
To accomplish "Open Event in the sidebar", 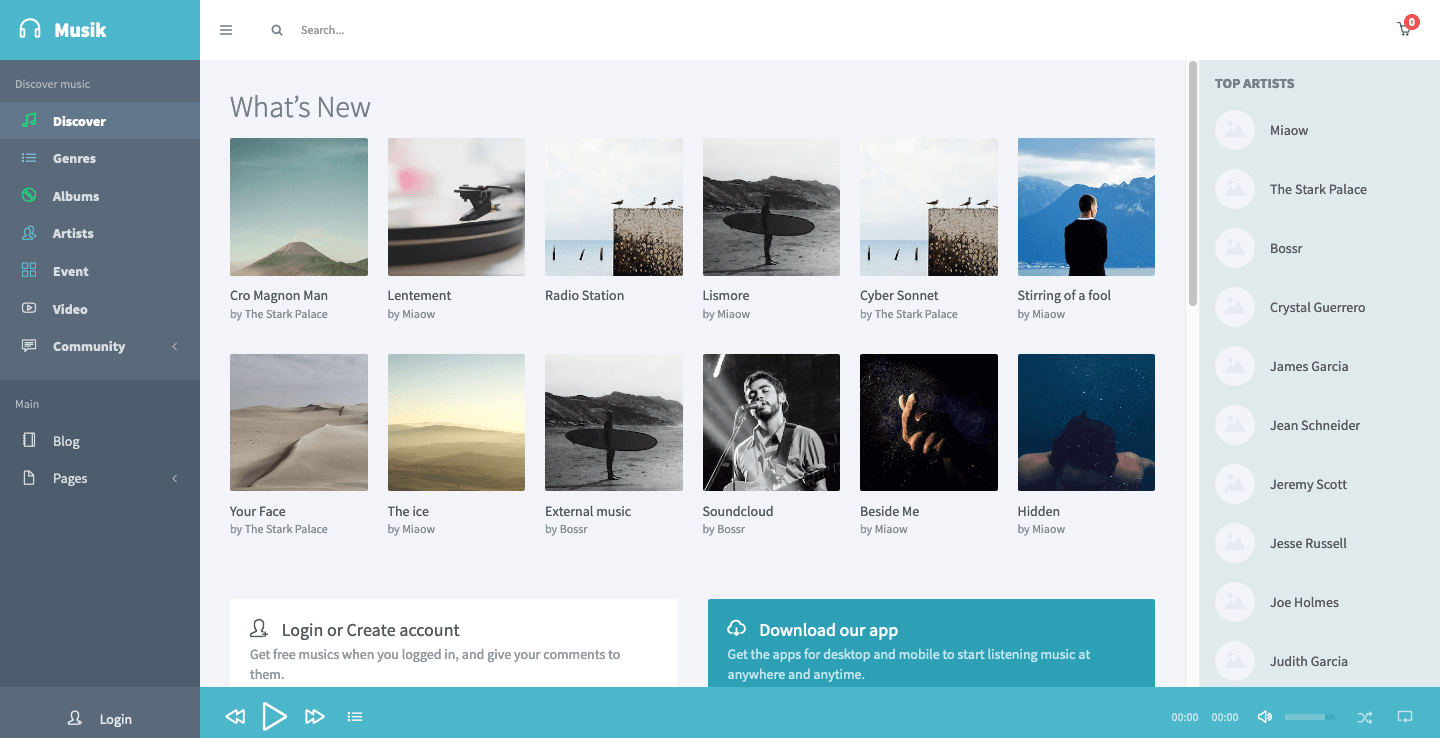I will (100, 271).
